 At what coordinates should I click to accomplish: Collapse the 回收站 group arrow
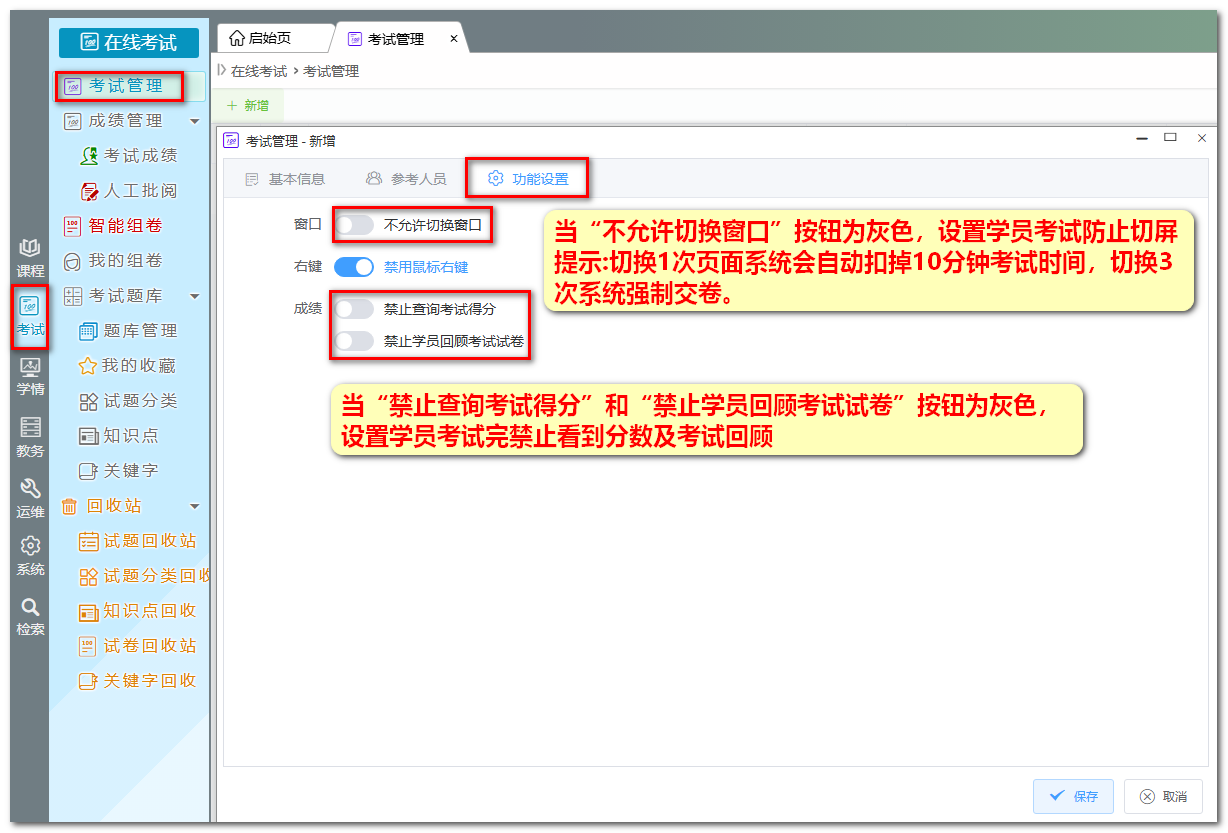click(x=195, y=506)
